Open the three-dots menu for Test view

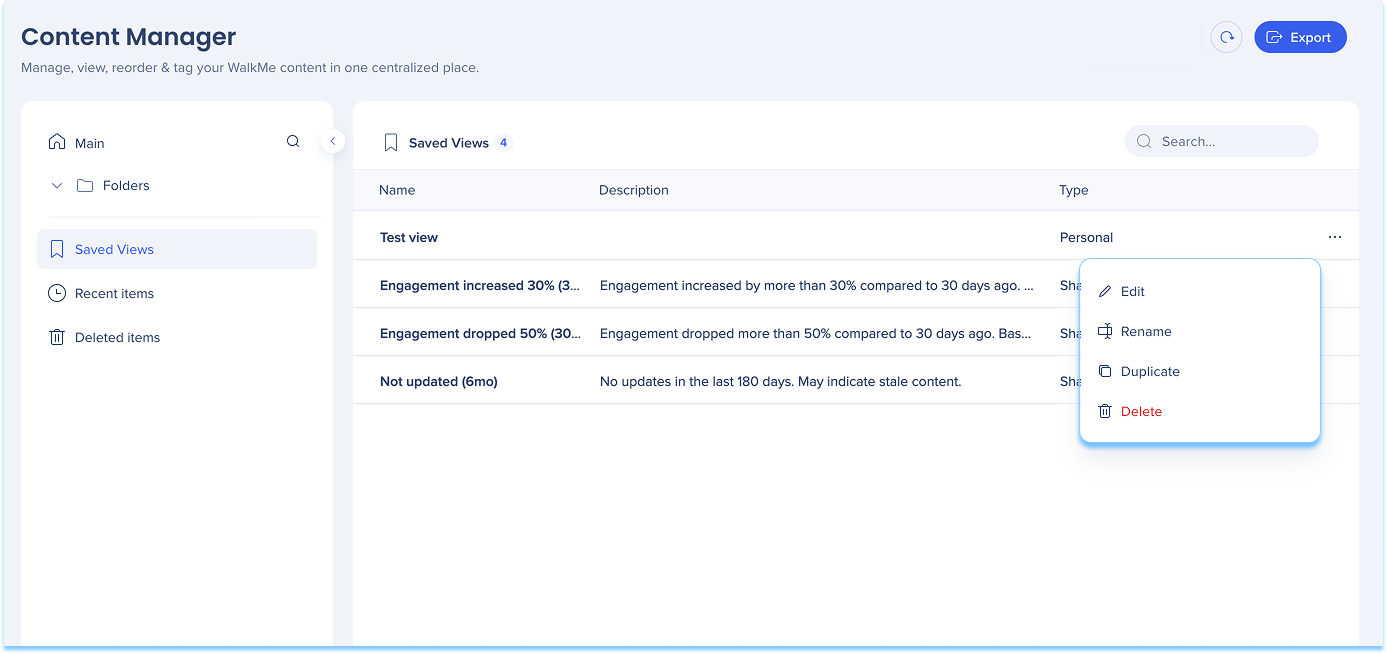[x=1335, y=237]
